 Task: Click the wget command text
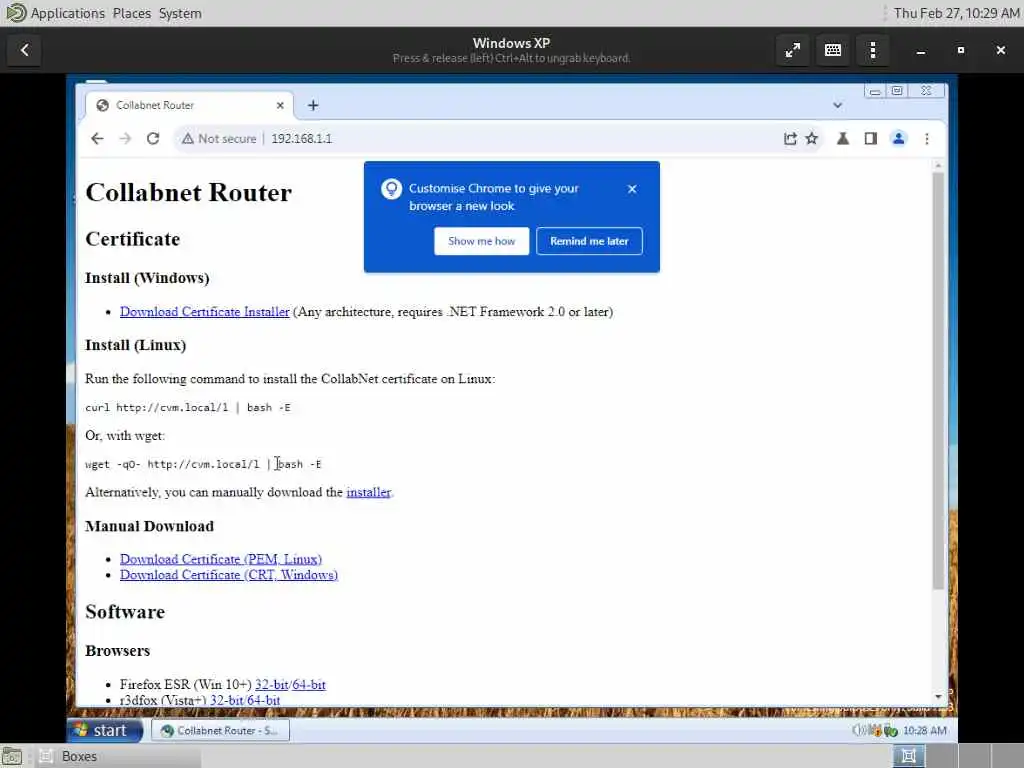tap(203, 464)
